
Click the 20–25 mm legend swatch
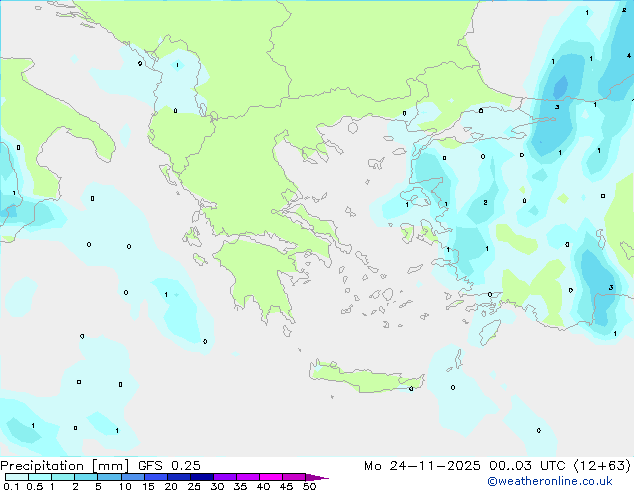point(178,477)
